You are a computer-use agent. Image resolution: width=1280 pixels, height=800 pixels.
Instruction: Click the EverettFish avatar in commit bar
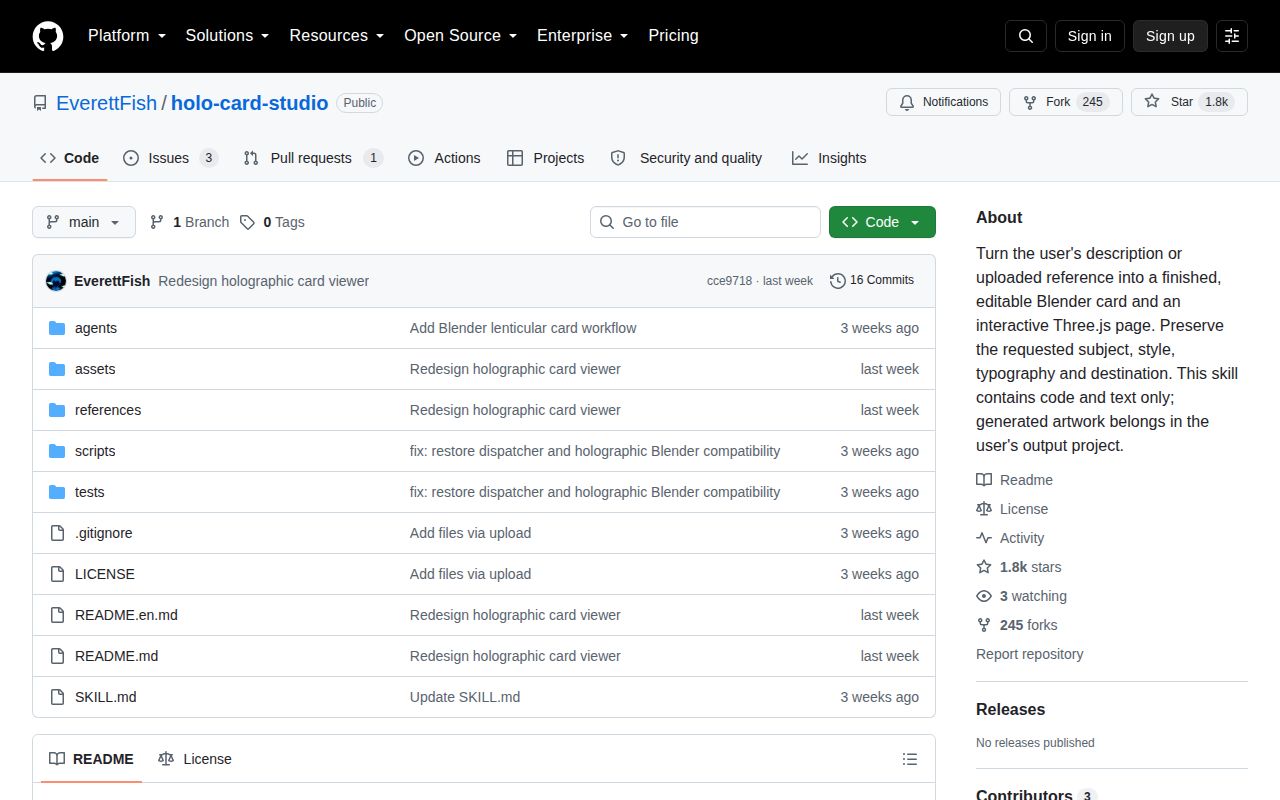56,281
